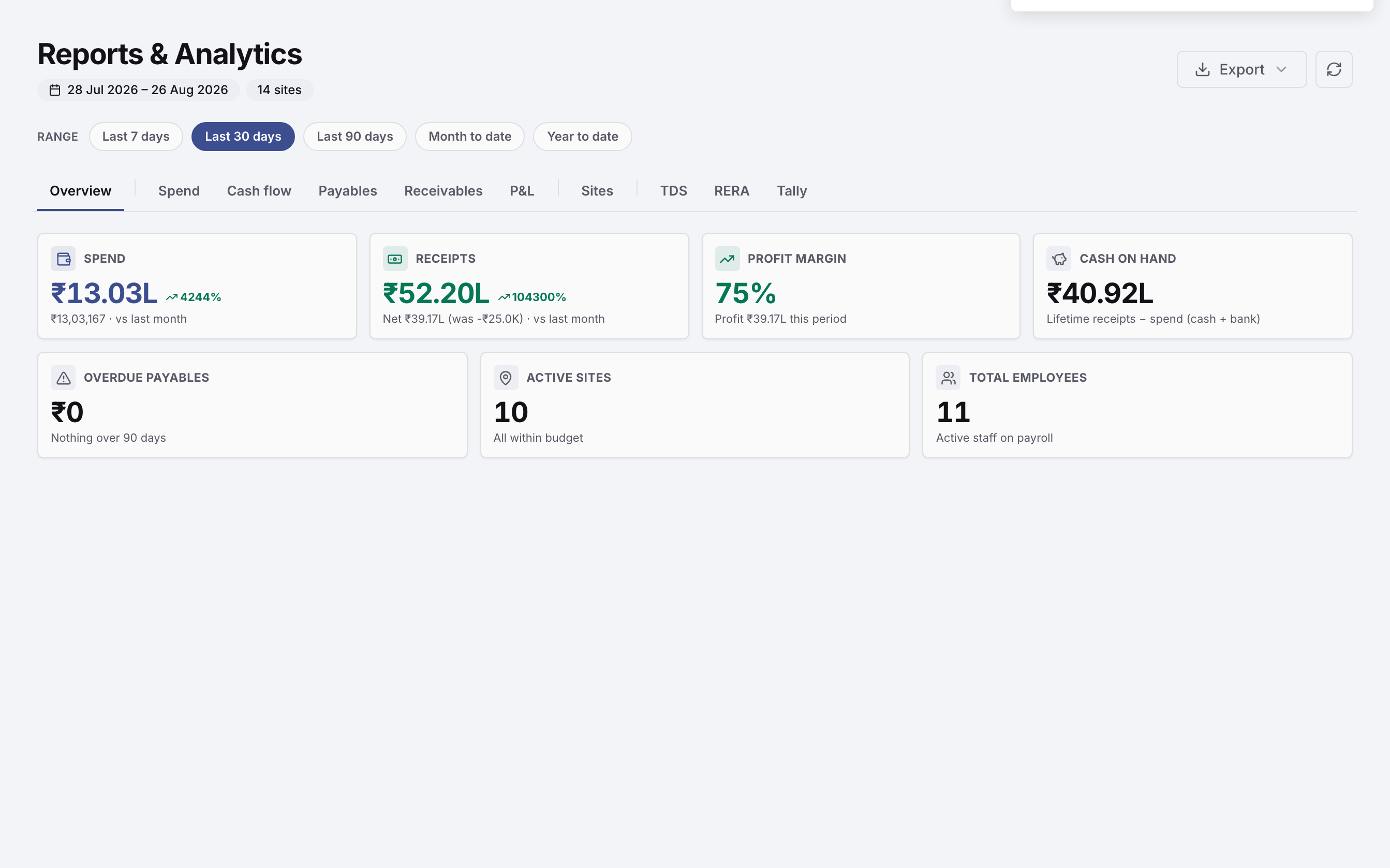Image resolution: width=1390 pixels, height=868 pixels.
Task: Click the trend arrow beside 104300%
Action: tap(504, 297)
